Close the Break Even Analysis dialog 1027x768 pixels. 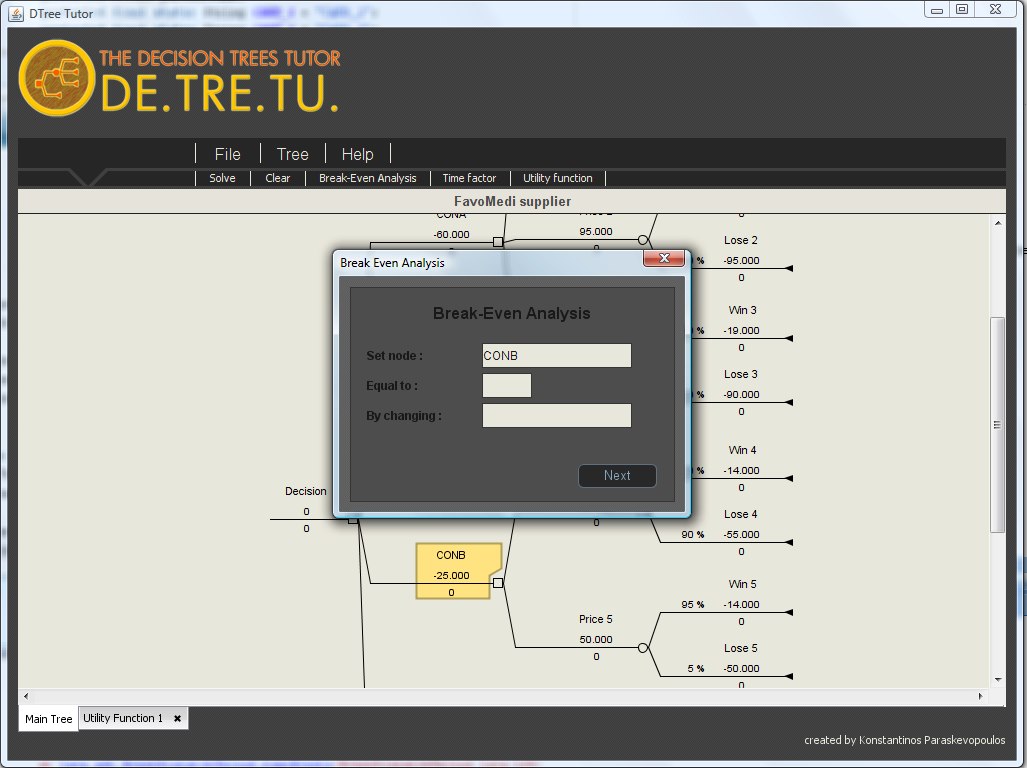[x=663, y=260]
